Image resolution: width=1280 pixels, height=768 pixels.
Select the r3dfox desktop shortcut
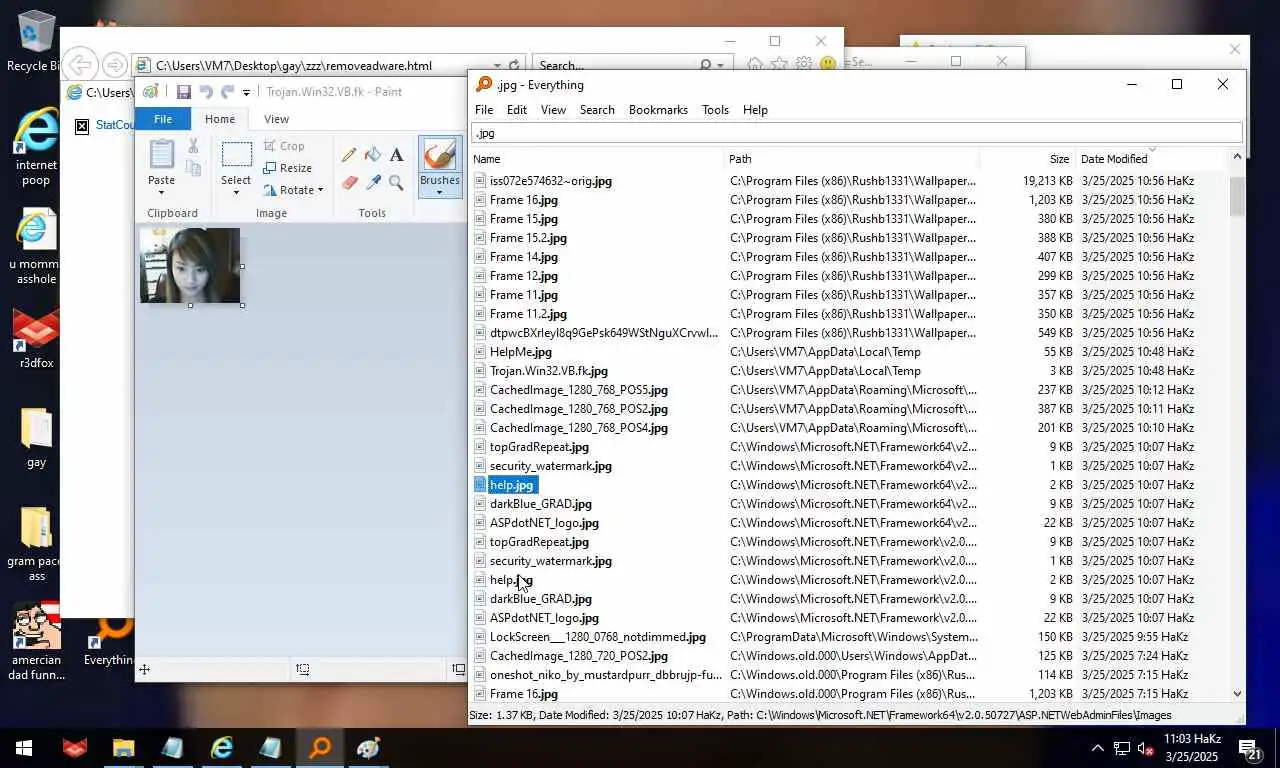tap(36, 338)
